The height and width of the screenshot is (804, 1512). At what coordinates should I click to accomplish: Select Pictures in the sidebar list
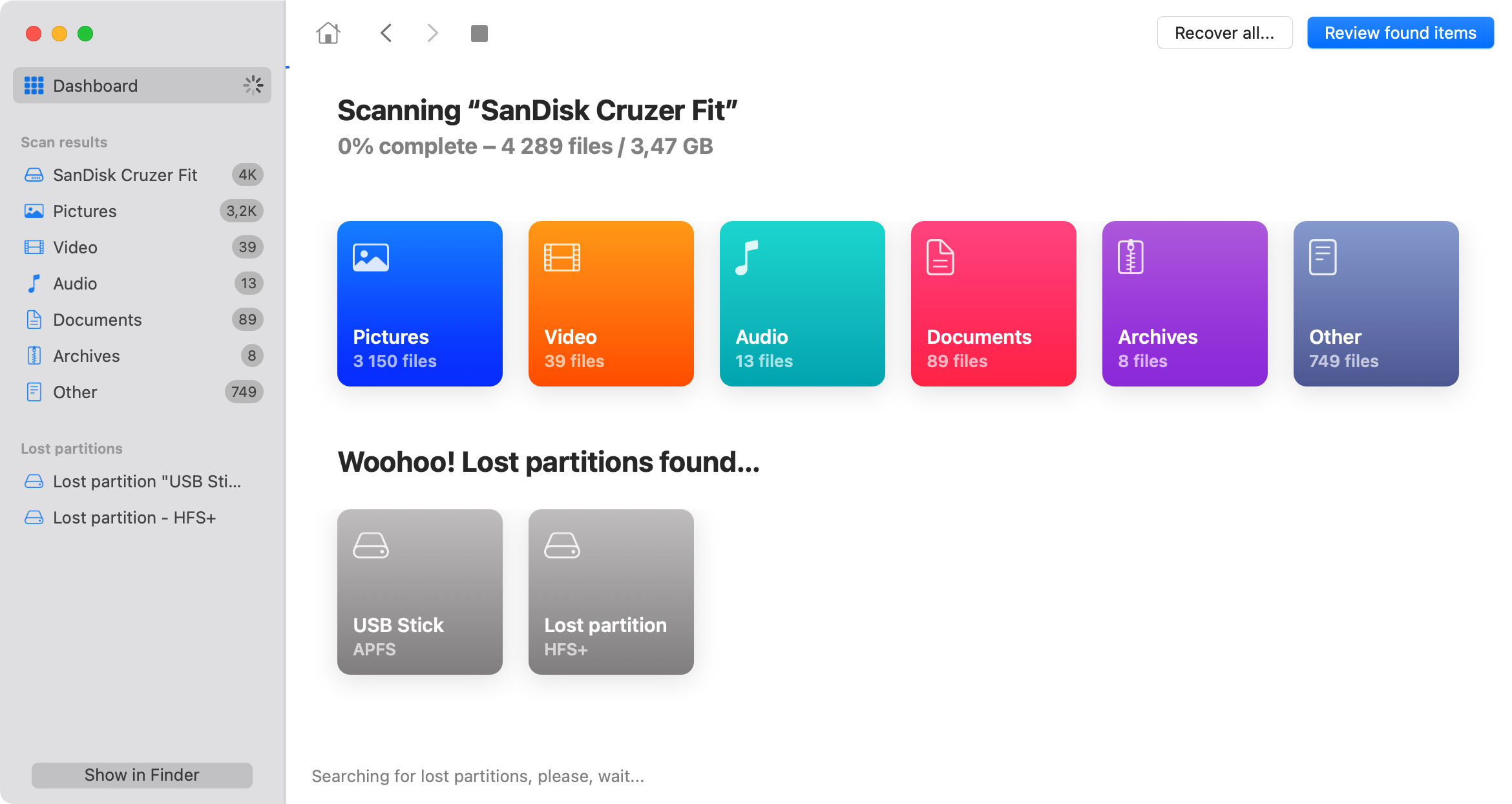pos(142,211)
